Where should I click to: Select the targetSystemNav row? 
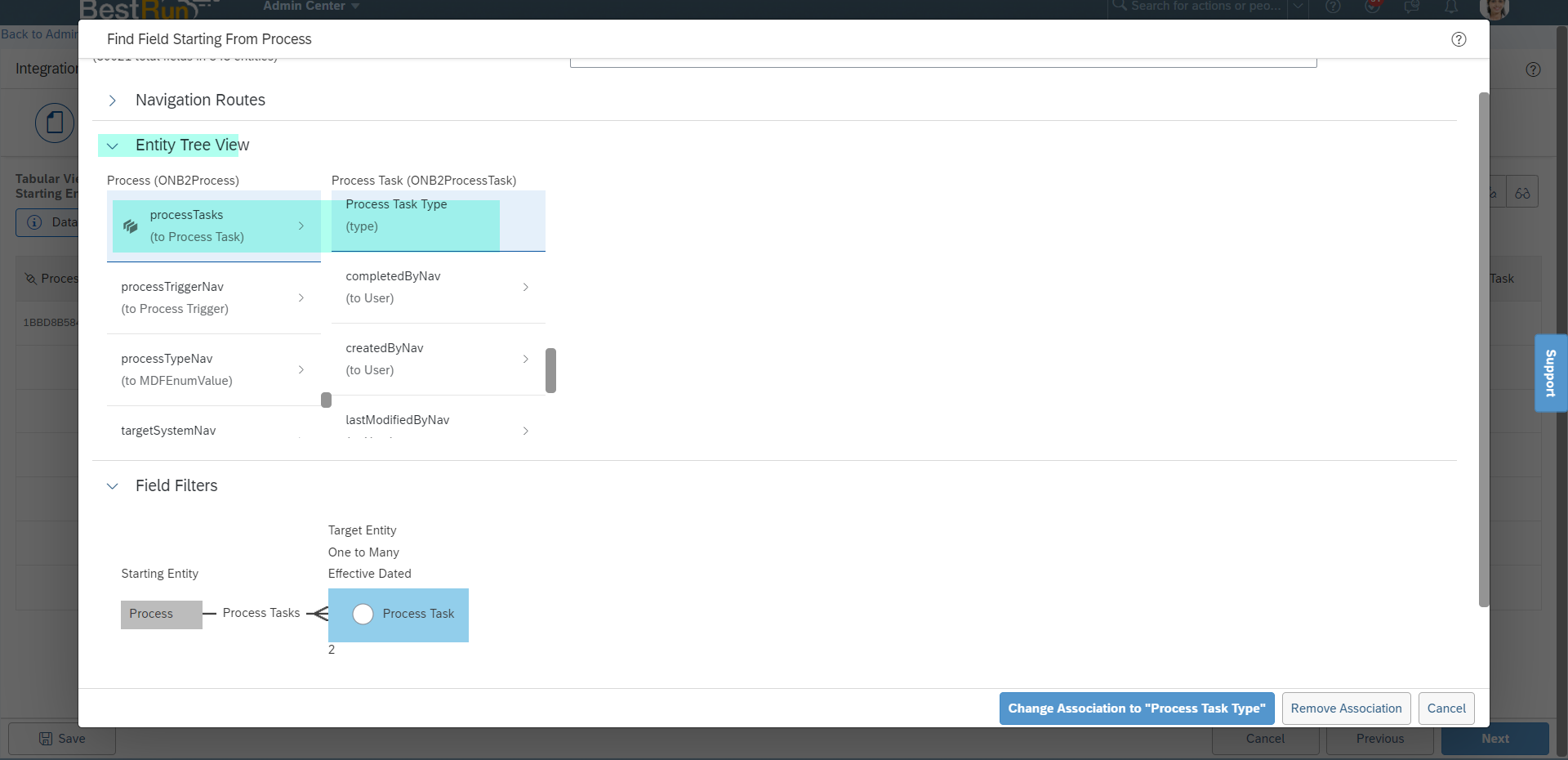214,423
